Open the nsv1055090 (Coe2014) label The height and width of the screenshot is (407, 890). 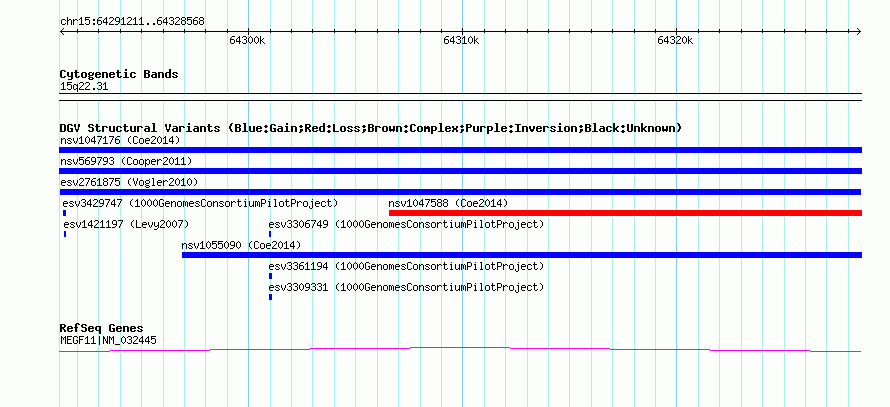coord(241,245)
